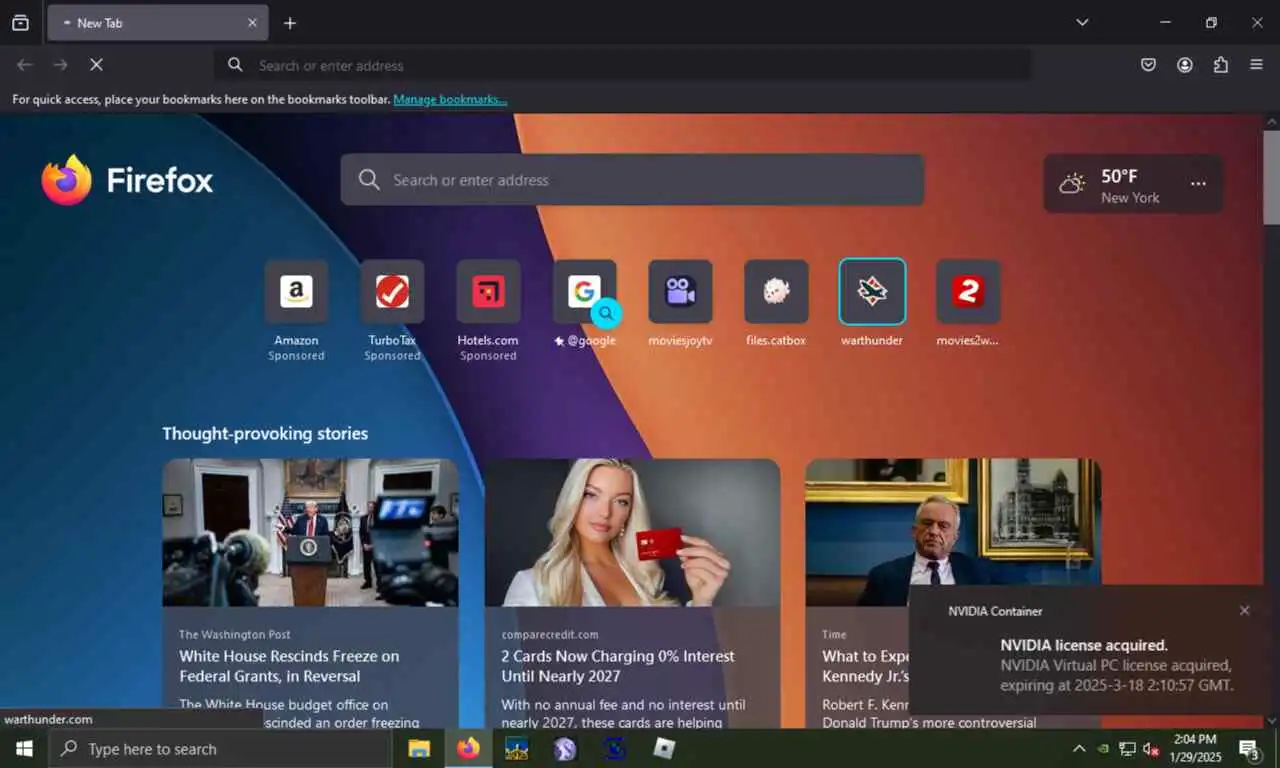Click 'comparecredit.com' source label

pos(550,634)
